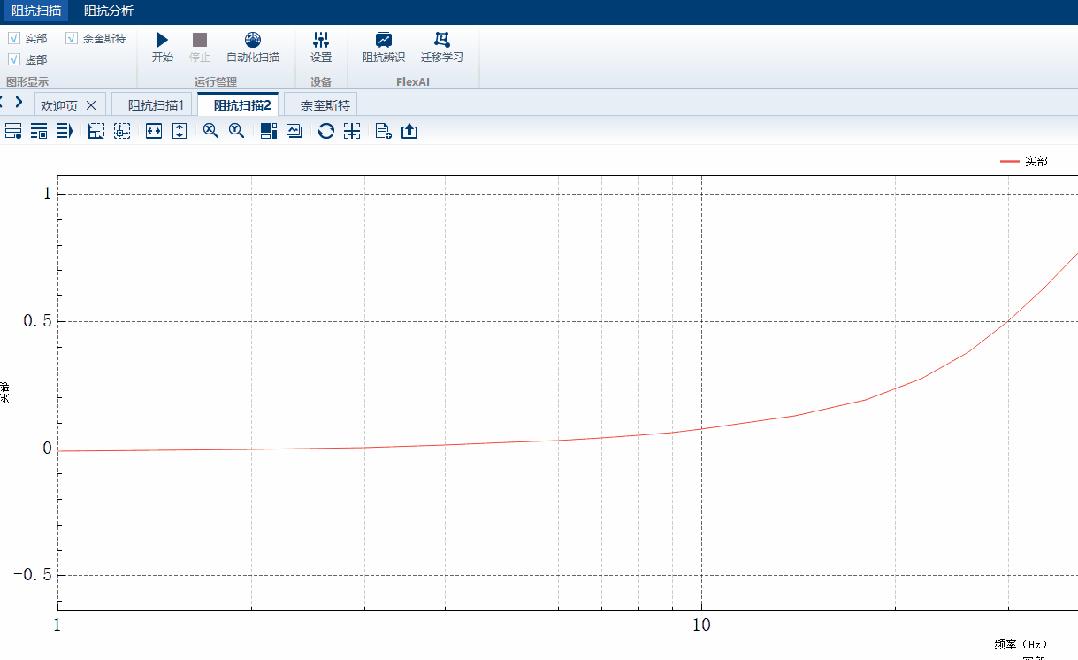The image size is (1078, 660).
Task: Toggle the 虚部 display checkbox
Action: click(x=14, y=59)
